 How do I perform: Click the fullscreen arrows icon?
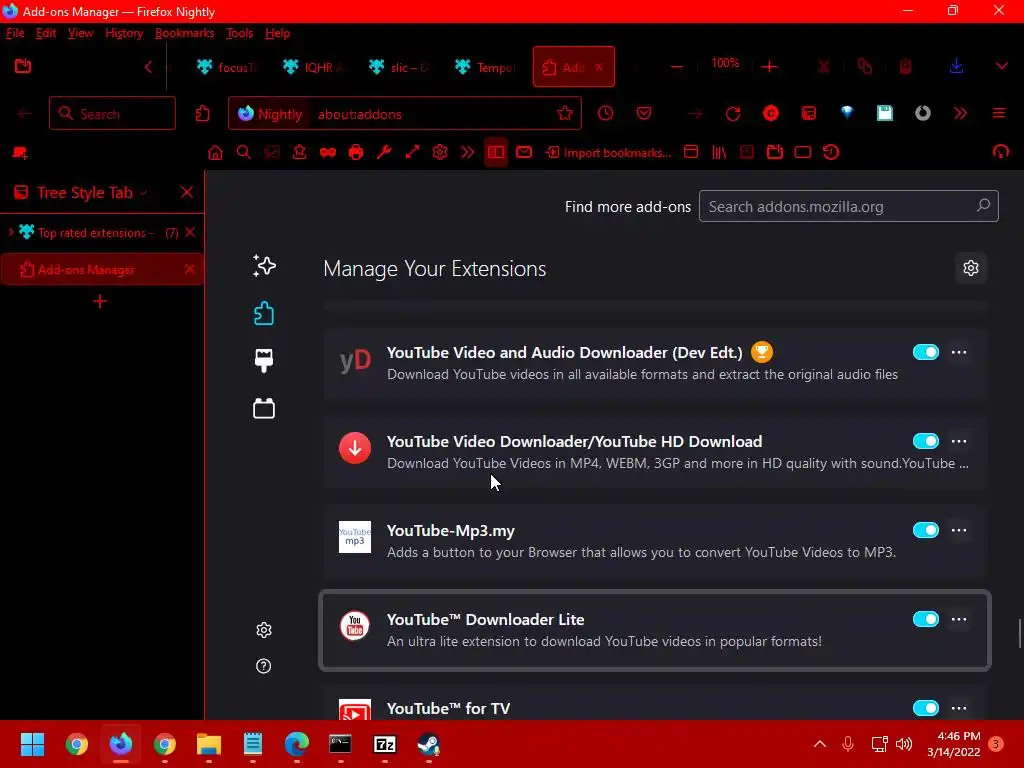pyautogui.click(x=412, y=152)
